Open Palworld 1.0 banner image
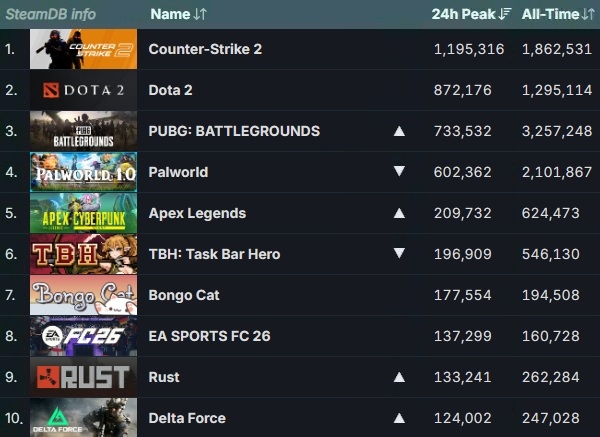Screen dimensions: 600x437 [x=83, y=172]
